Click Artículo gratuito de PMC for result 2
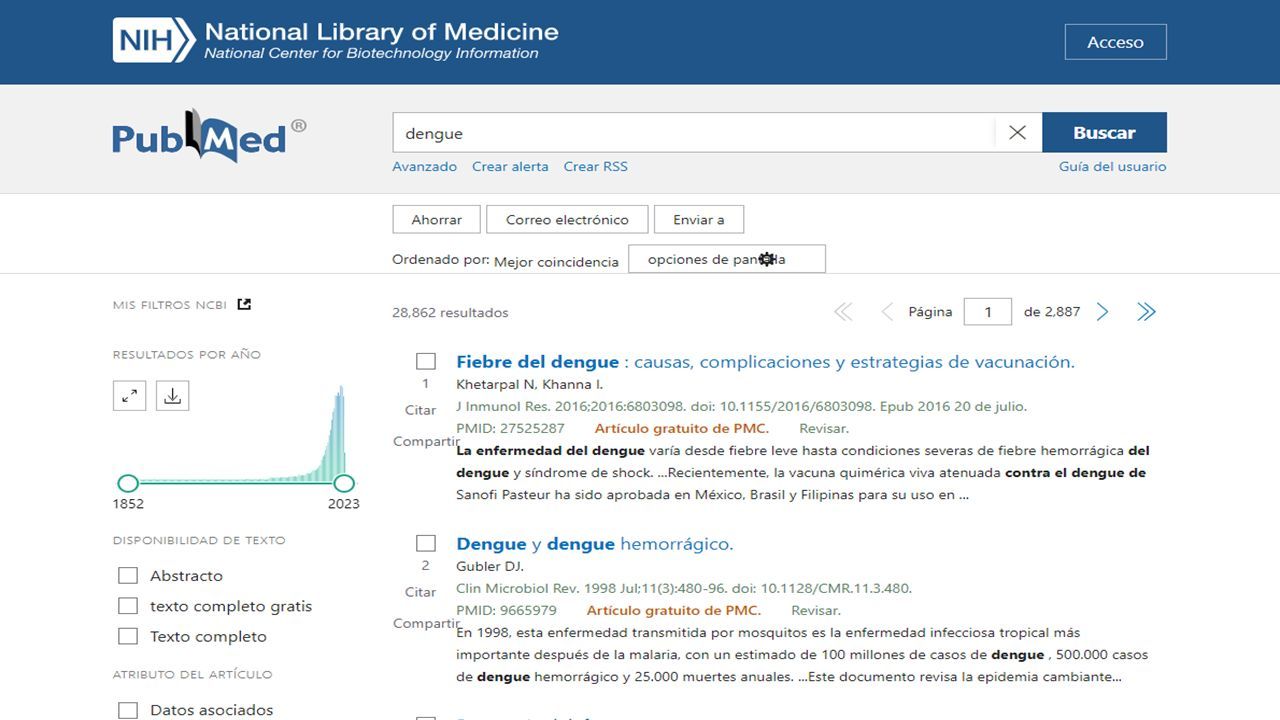The width and height of the screenshot is (1280, 720). tap(674, 611)
